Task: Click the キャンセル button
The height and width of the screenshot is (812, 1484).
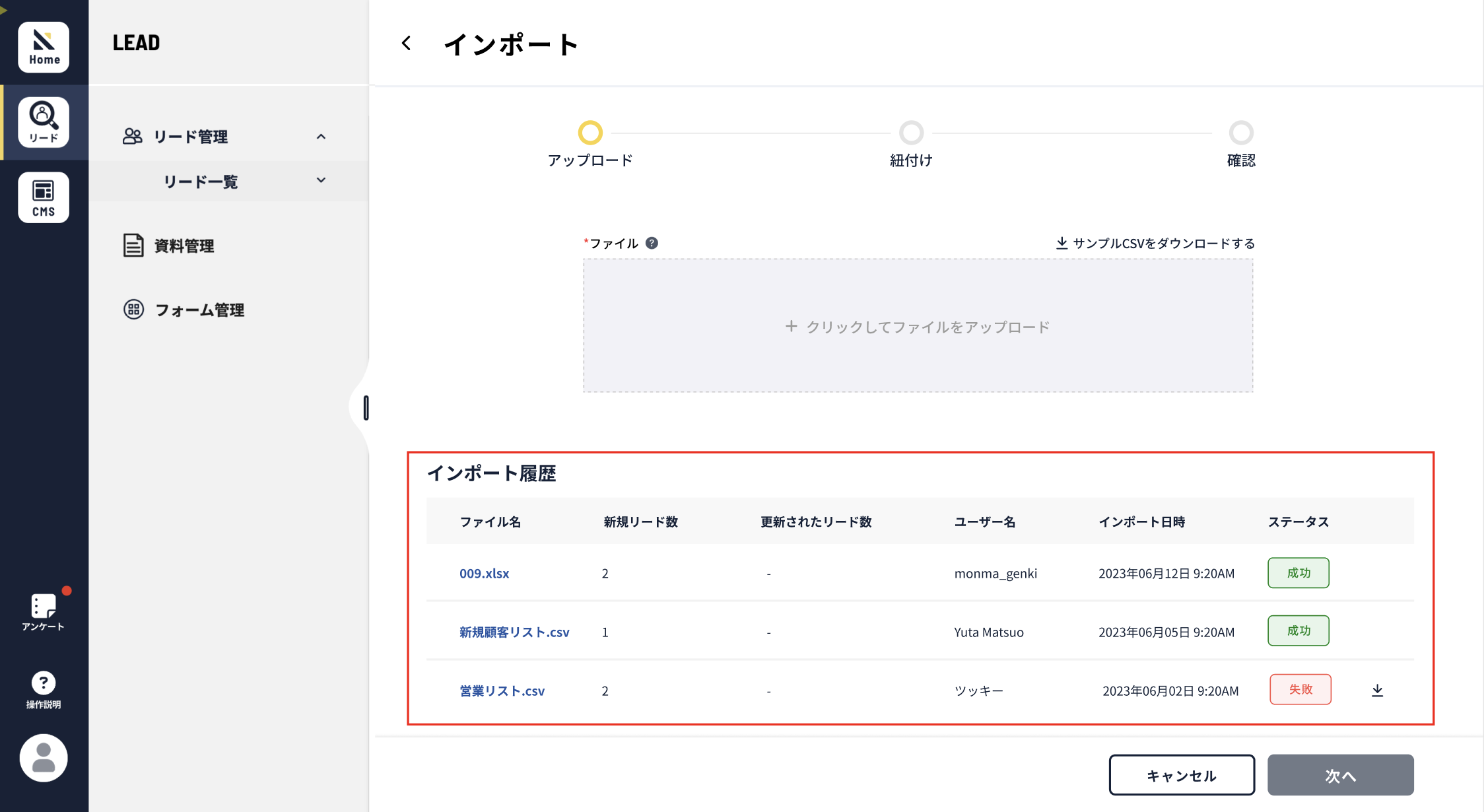Action: (1182, 775)
